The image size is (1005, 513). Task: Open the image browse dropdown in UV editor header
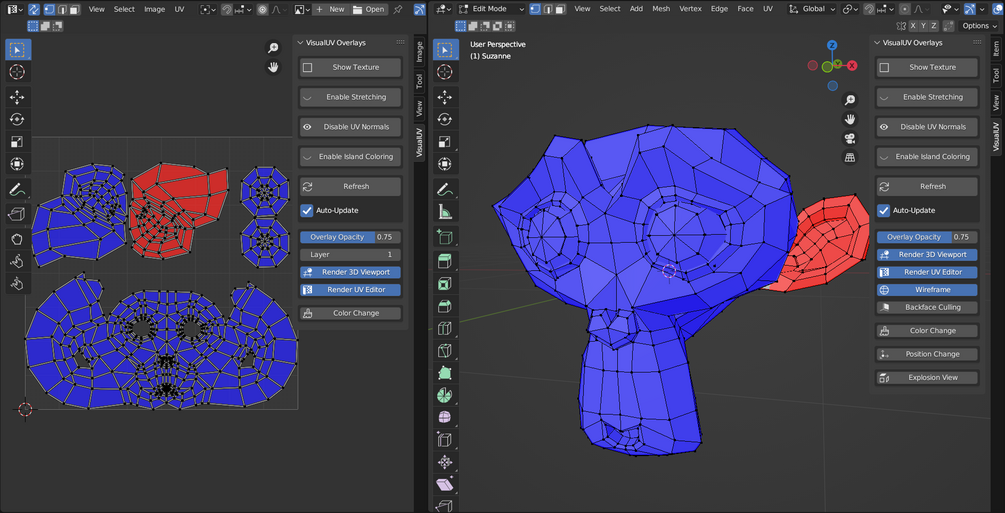click(x=302, y=9)
